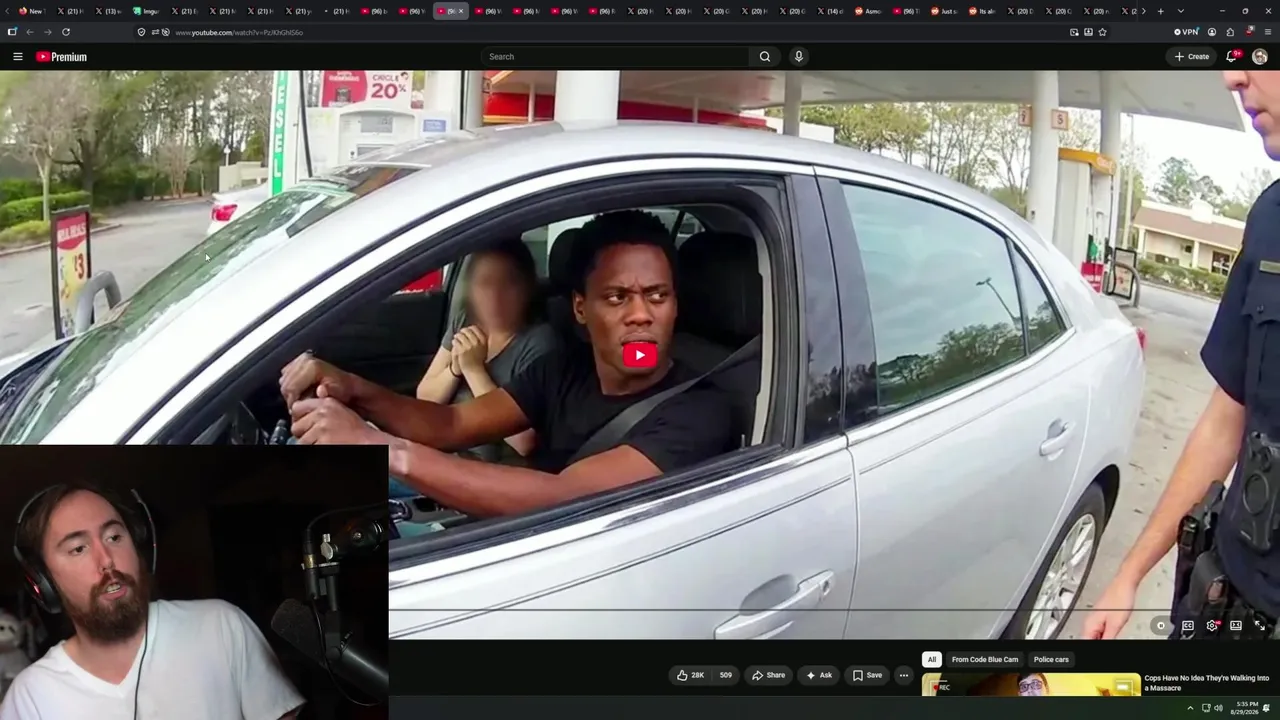Save the video to a playlist

(x=867, y=675)
